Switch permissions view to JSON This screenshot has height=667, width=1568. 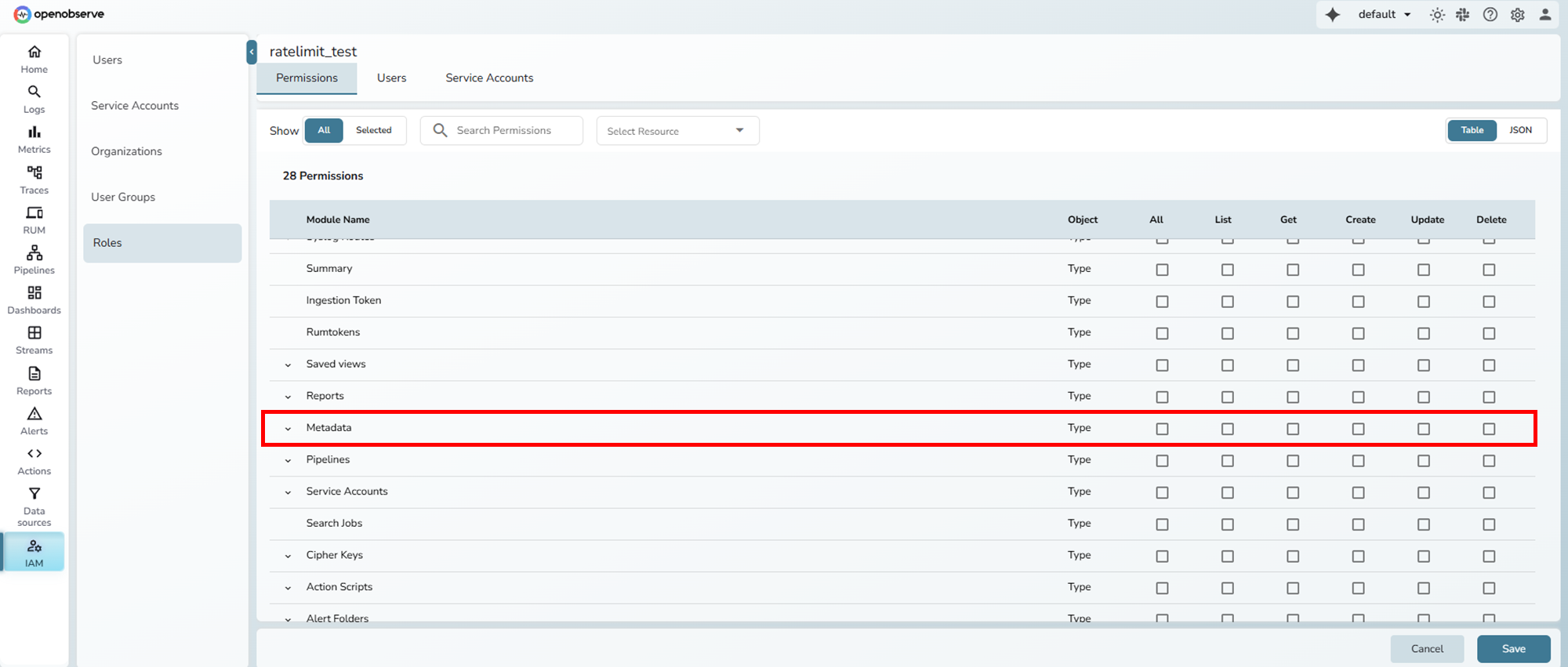tap(1519, 130)
